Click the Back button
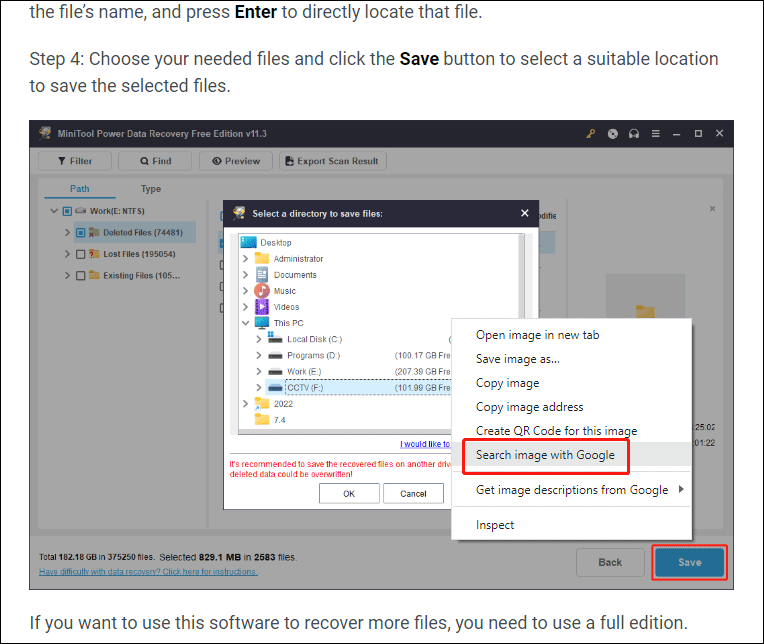This screenshot has height=644, width=764. point(610,562)
